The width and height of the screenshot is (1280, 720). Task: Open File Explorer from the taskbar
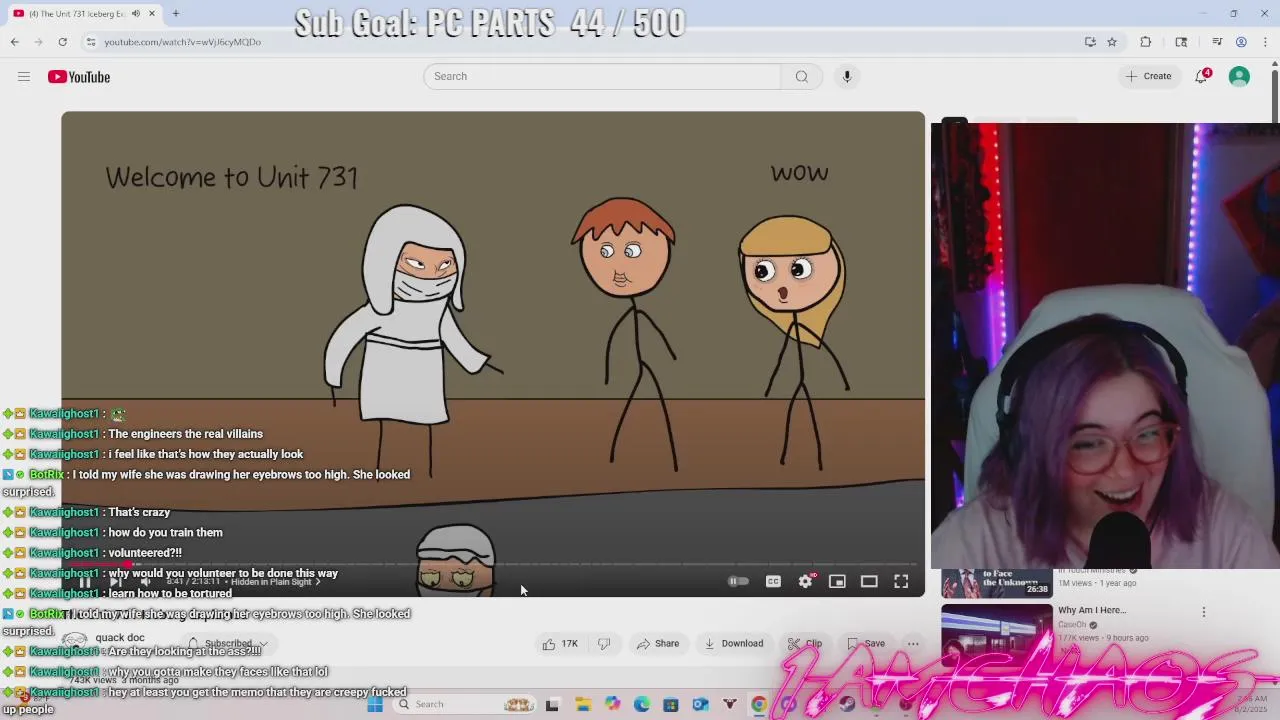click(583, 704)
